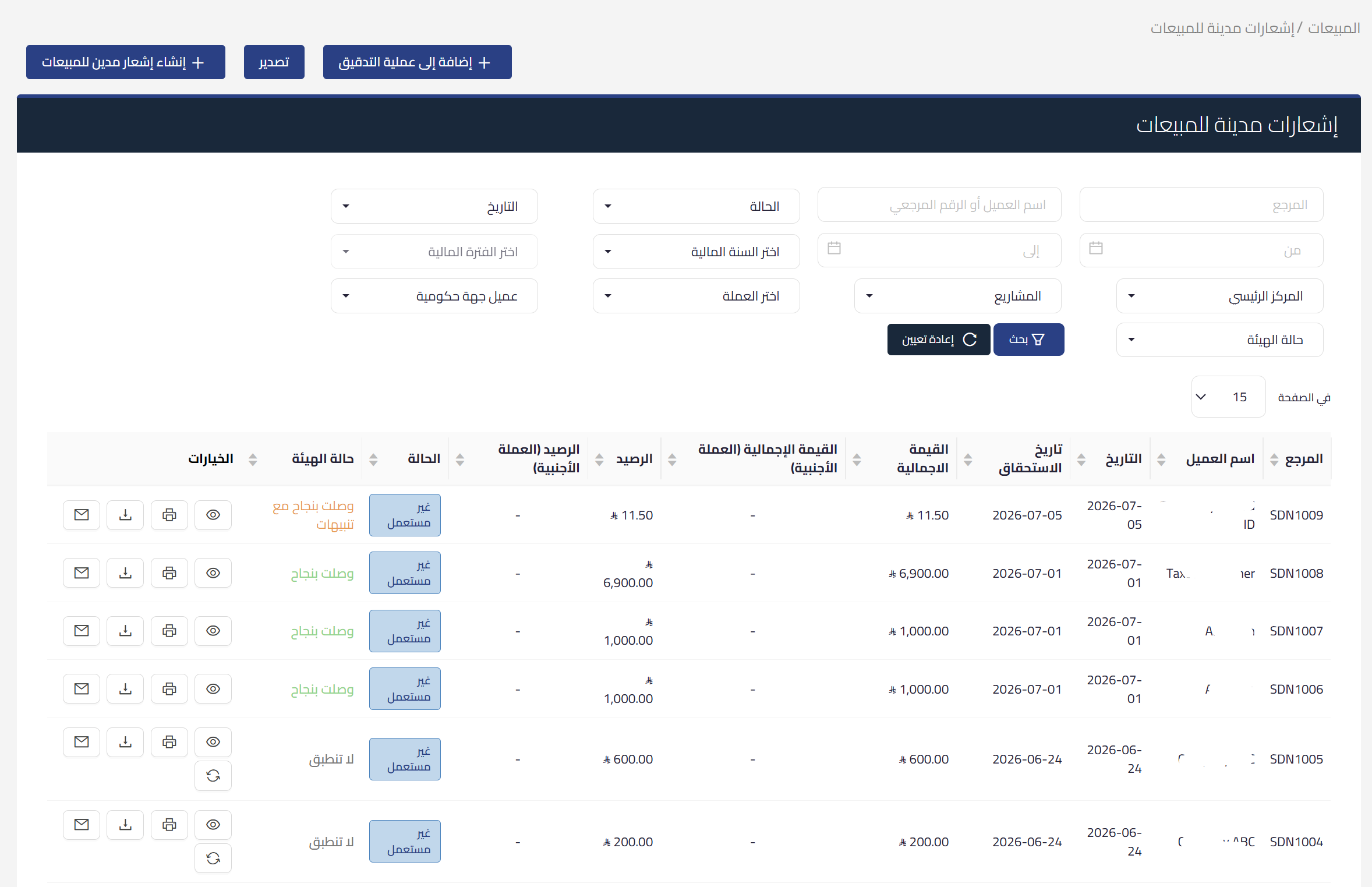The width and height of the screenshot is (1372, 887).
Task: View debit note SDN1008 (eye icon)
Action: pyautogui.click(x=213, y=573)
